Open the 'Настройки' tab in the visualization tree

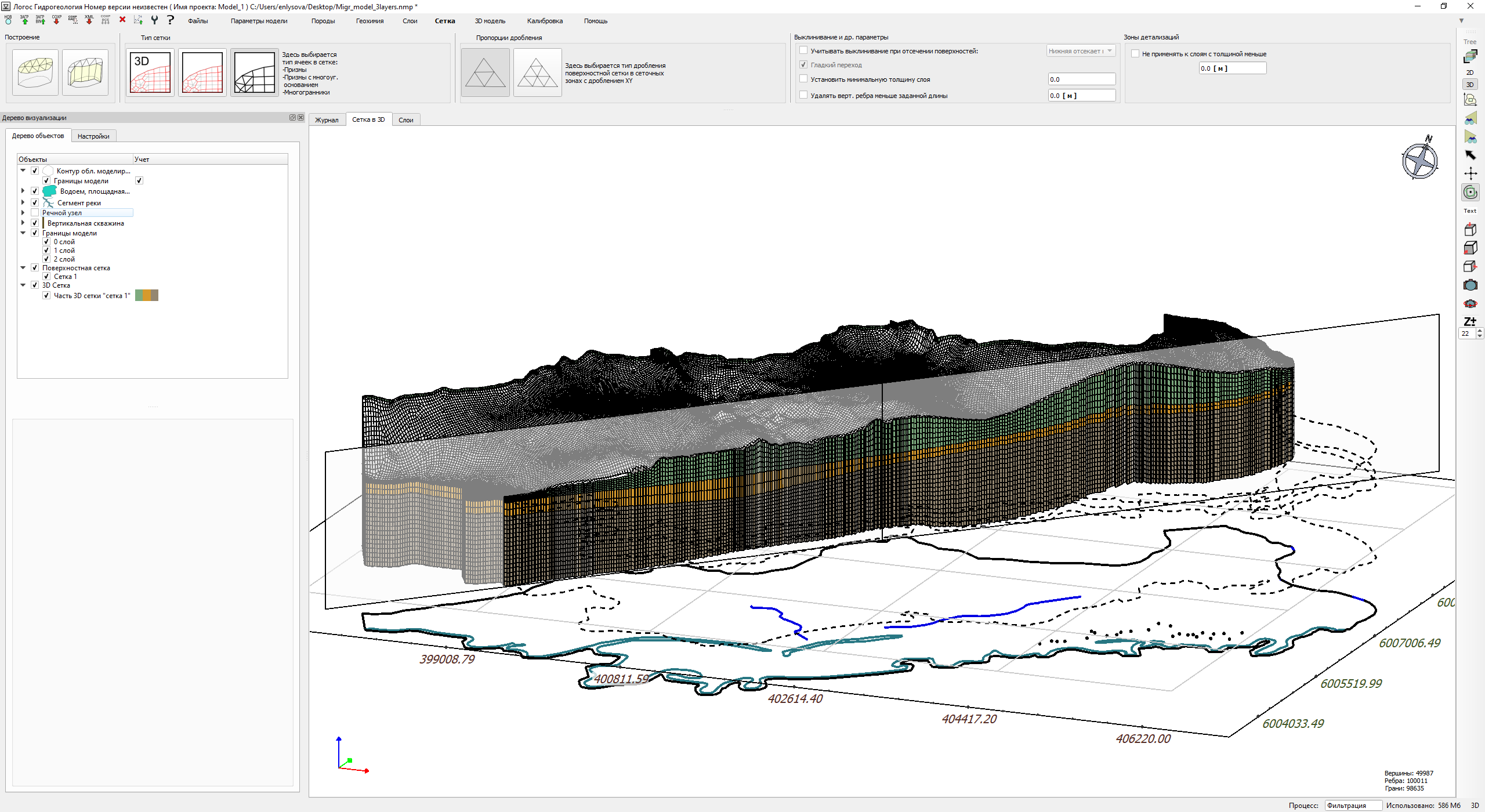[x=93, y=136]
